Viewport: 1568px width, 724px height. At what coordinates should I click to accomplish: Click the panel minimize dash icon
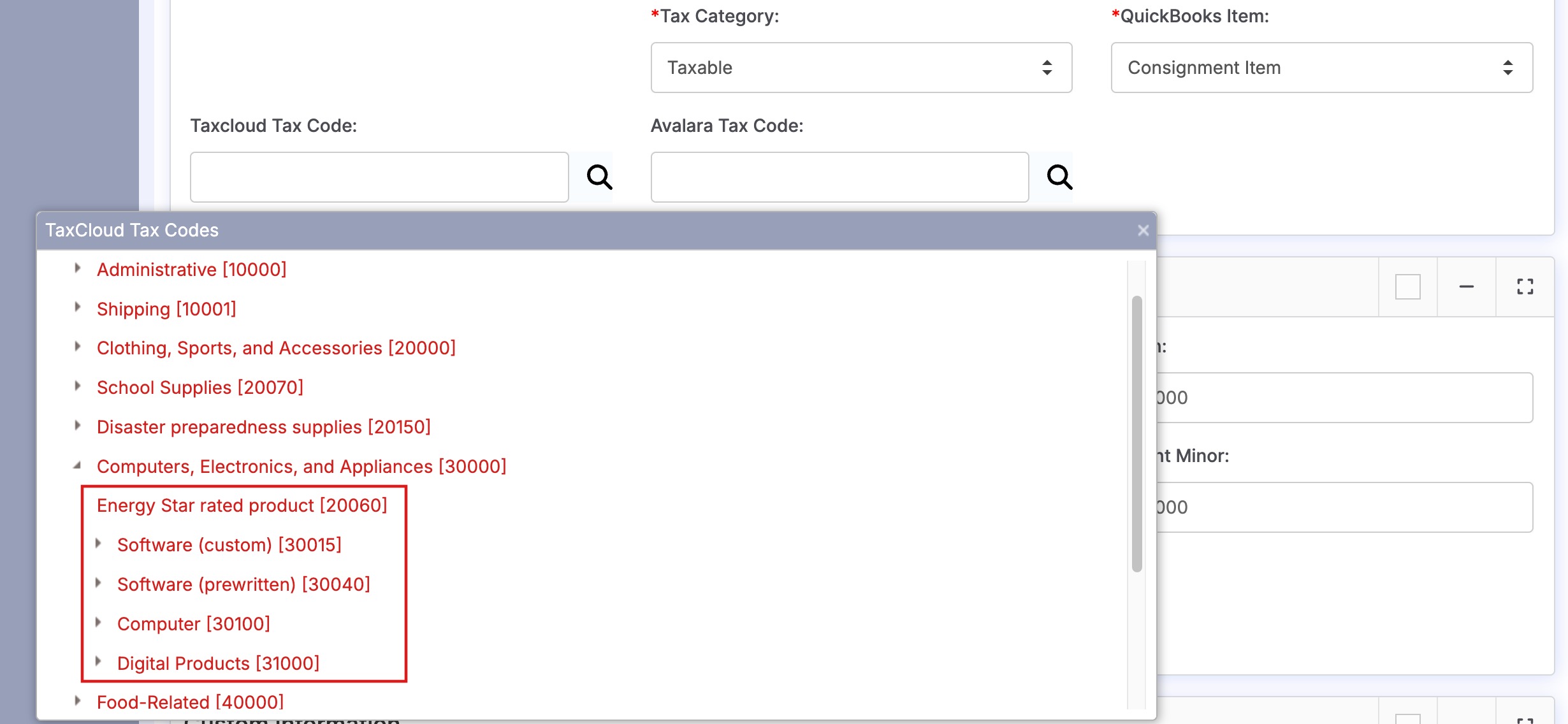tap(1466, 287)
